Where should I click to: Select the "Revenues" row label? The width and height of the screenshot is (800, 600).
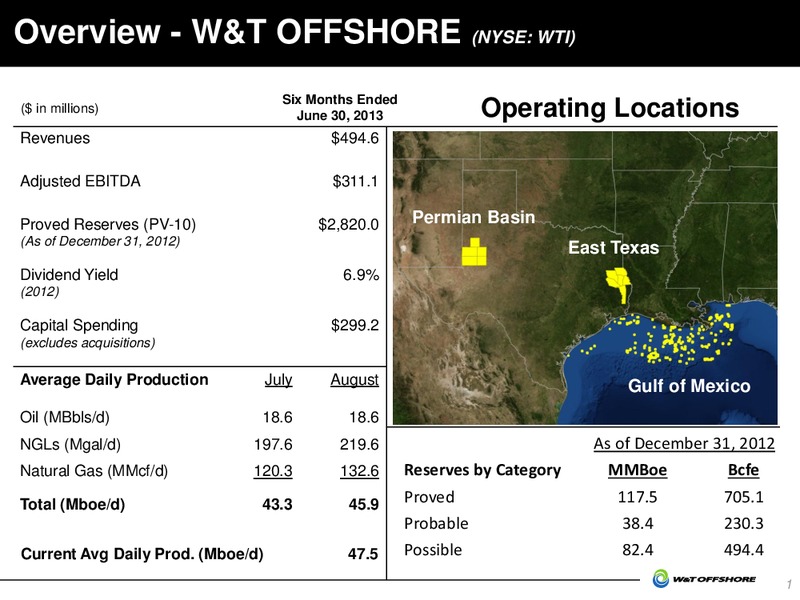click(55, 138)
